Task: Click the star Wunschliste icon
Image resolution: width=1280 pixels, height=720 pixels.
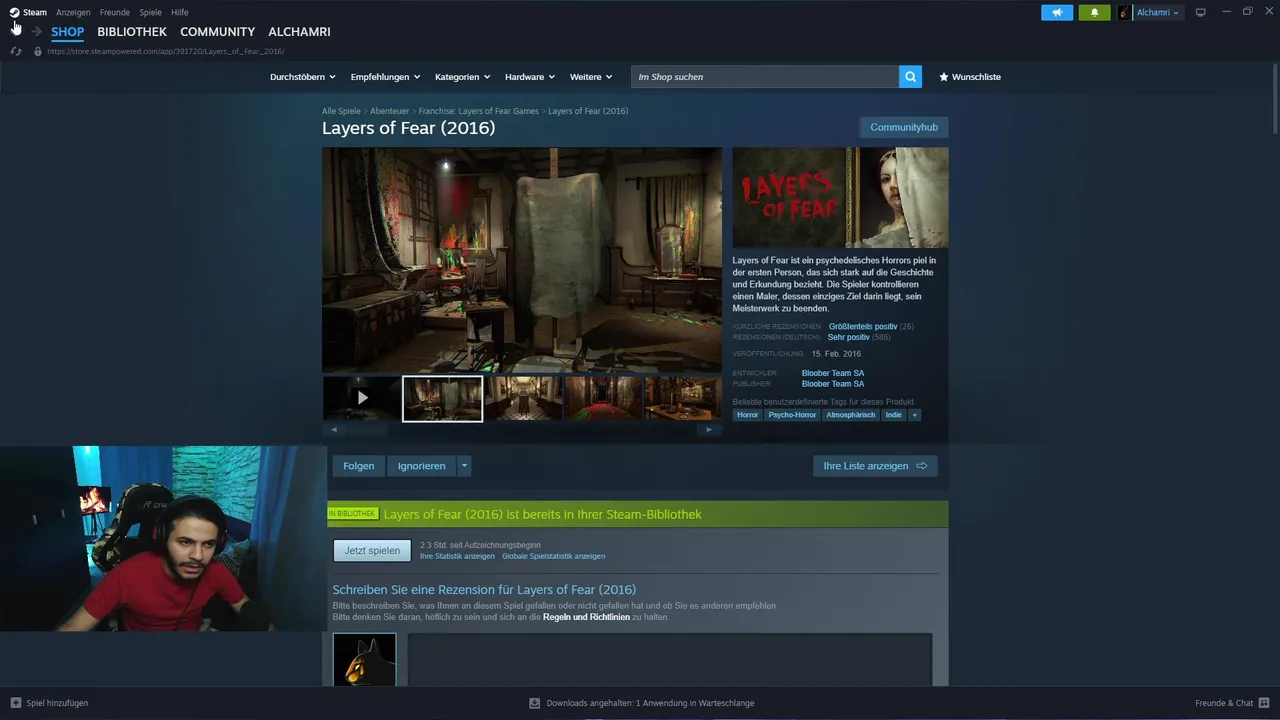Action: click(x=944, y=77)
